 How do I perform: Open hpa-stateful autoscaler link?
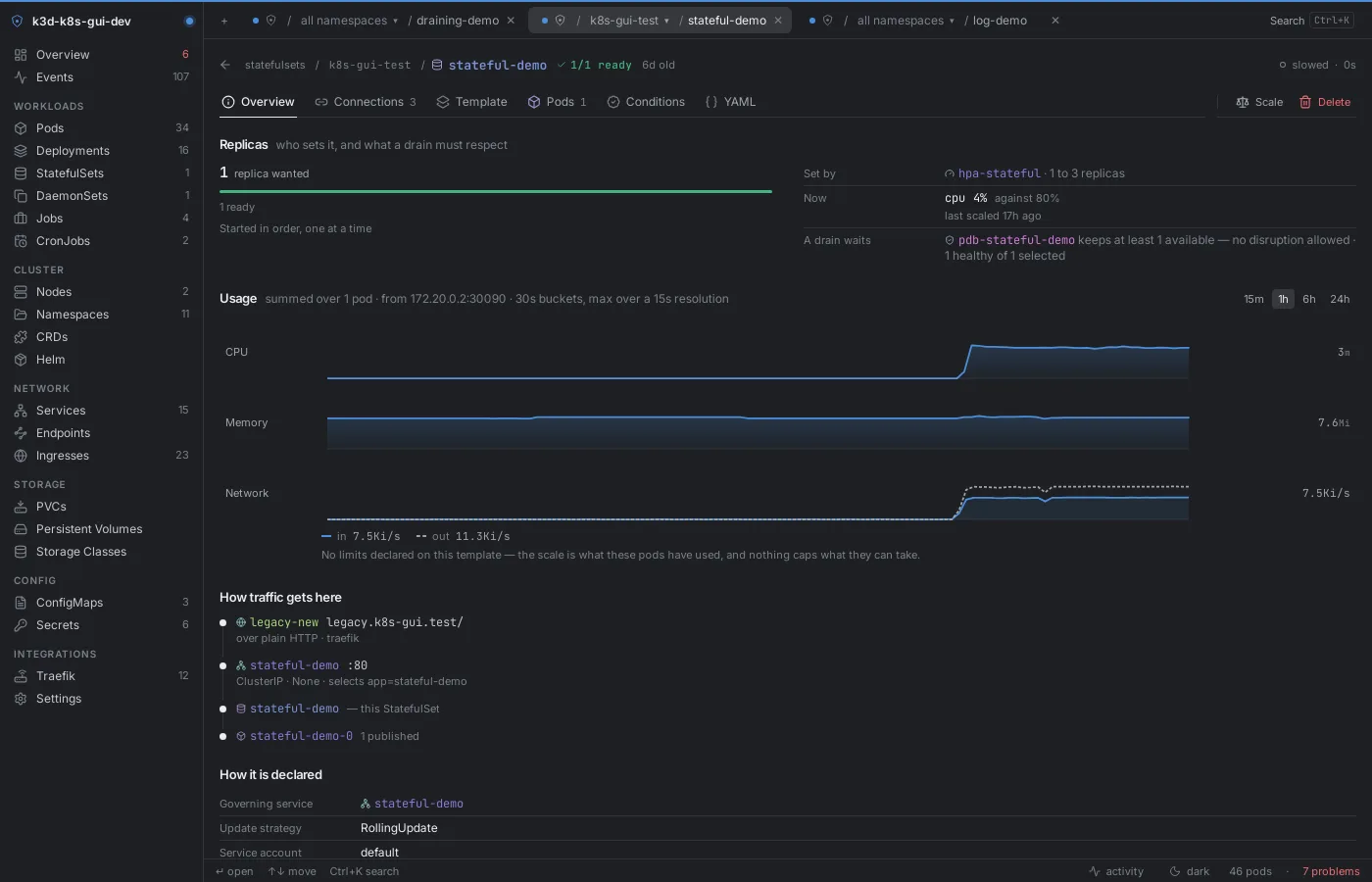(999, 173)
